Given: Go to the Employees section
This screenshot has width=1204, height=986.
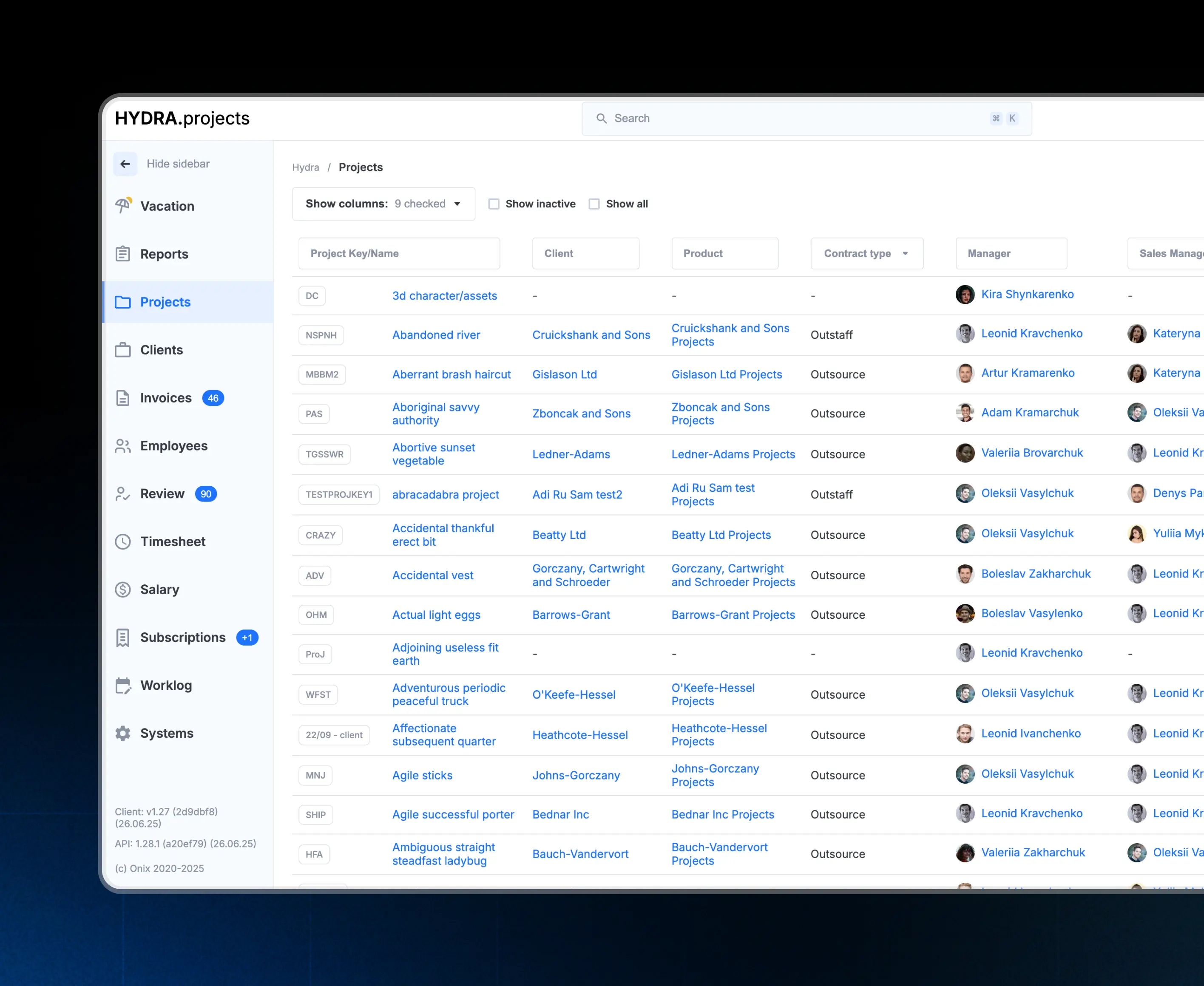Looking at the screenshot, I should pos(174,446).
